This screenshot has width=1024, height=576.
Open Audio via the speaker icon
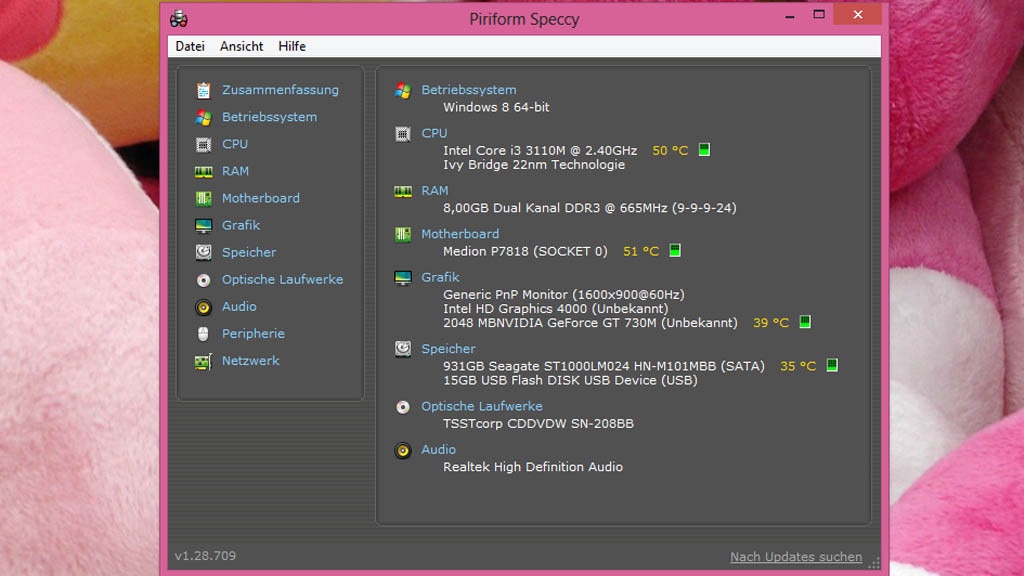point(203,306)
